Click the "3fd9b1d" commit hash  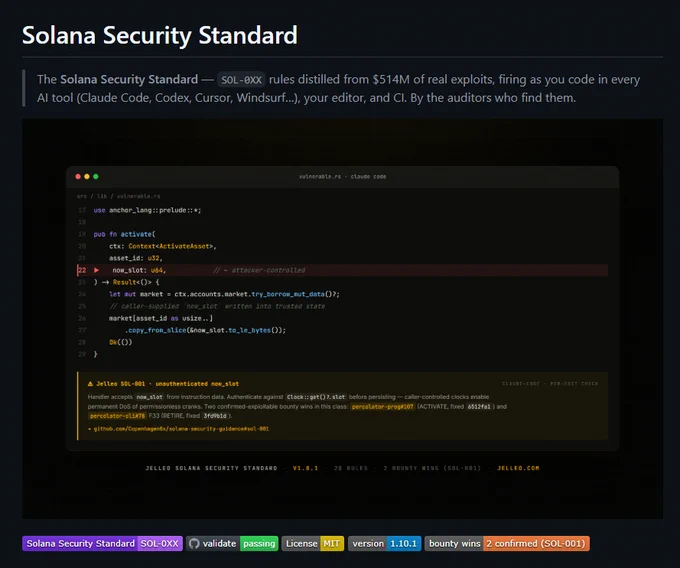(215, 416)
